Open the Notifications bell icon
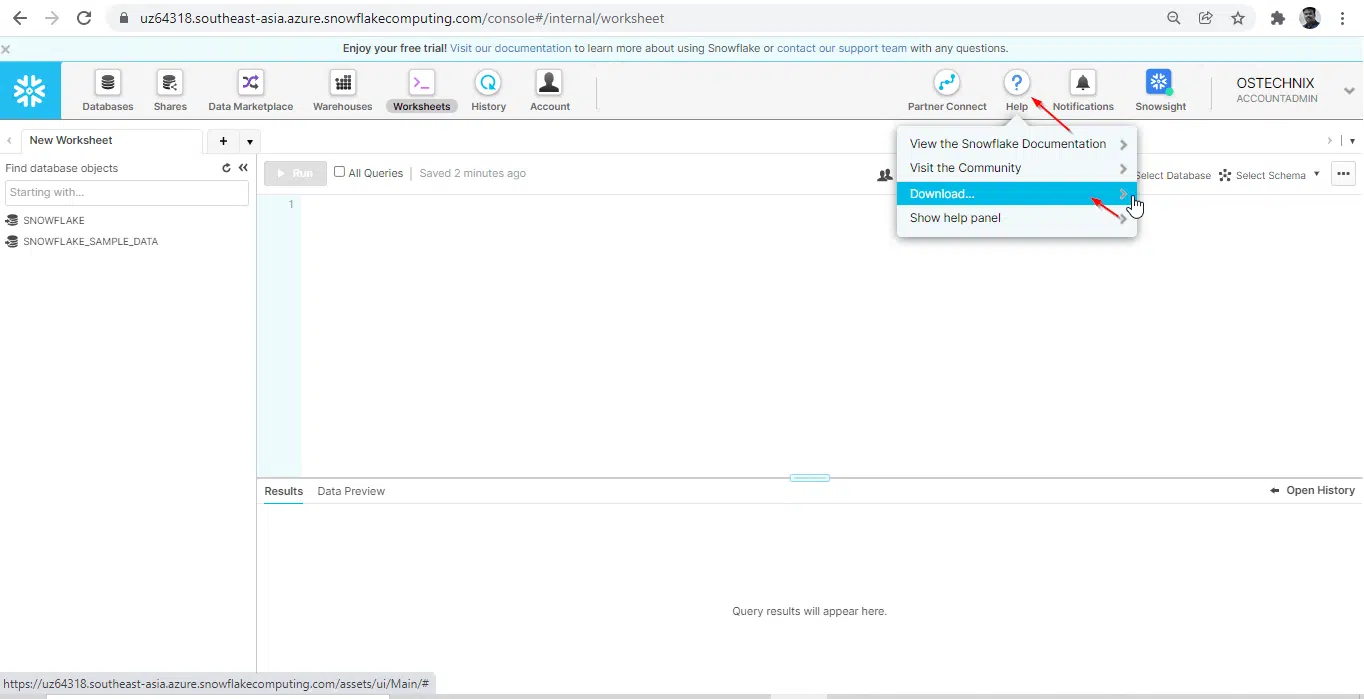Image resolution: width=1364 pixels, height=699 pixels. [1082, 83]
